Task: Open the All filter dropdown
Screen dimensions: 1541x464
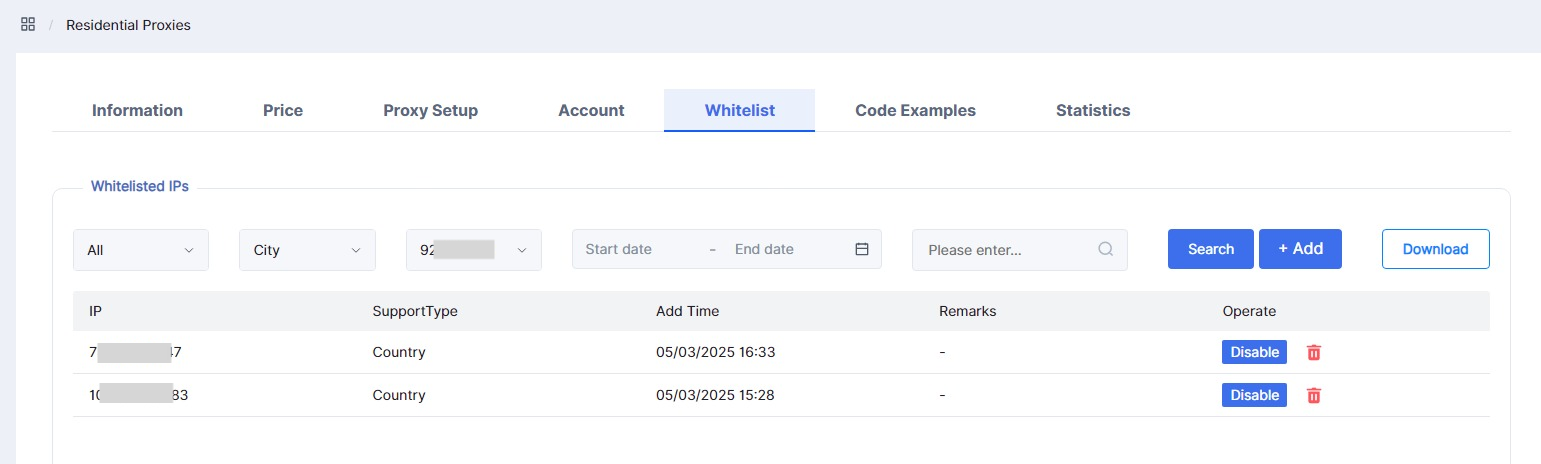Action: (x=141, y=250)
